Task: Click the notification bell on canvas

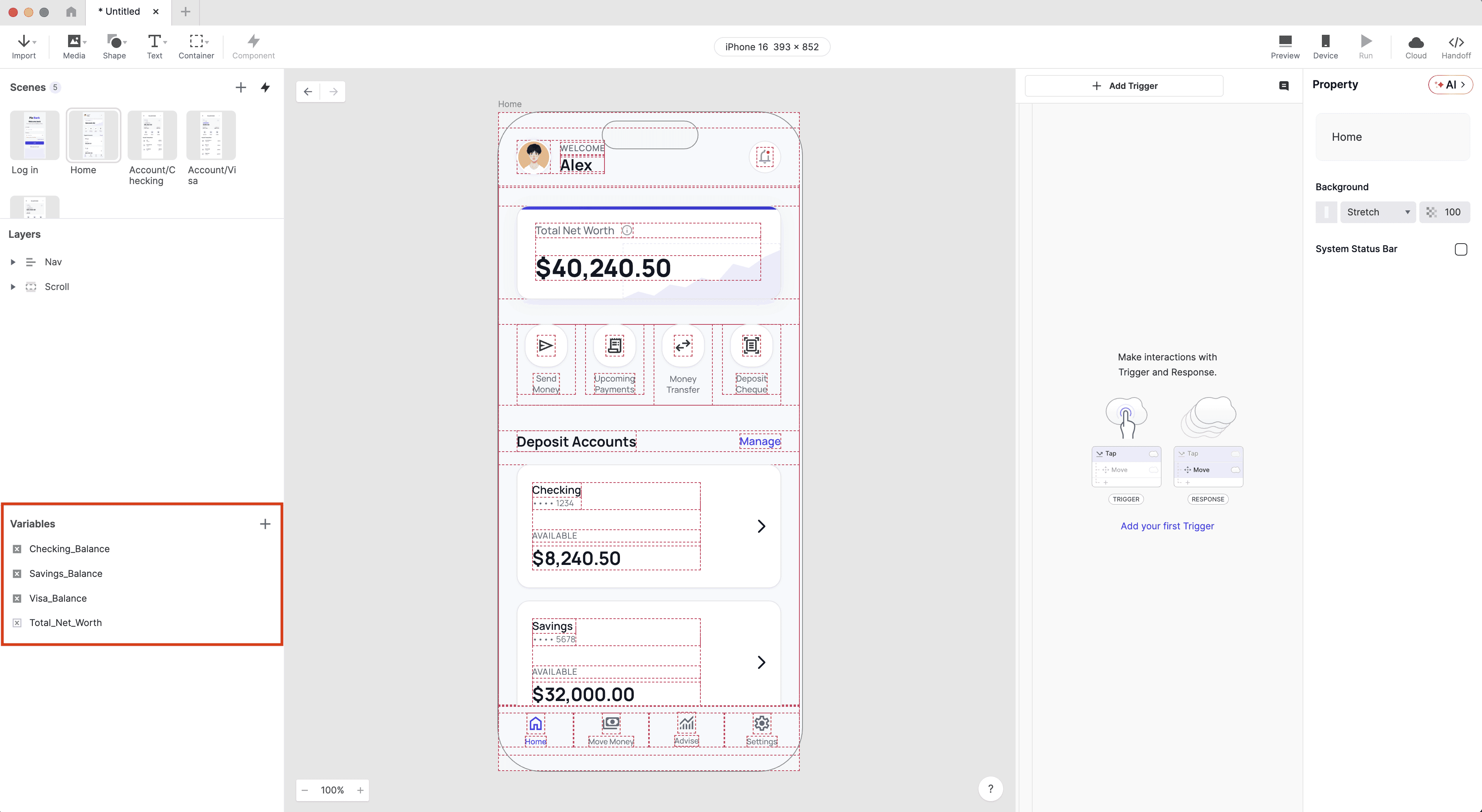Action: tap(765, 157)
